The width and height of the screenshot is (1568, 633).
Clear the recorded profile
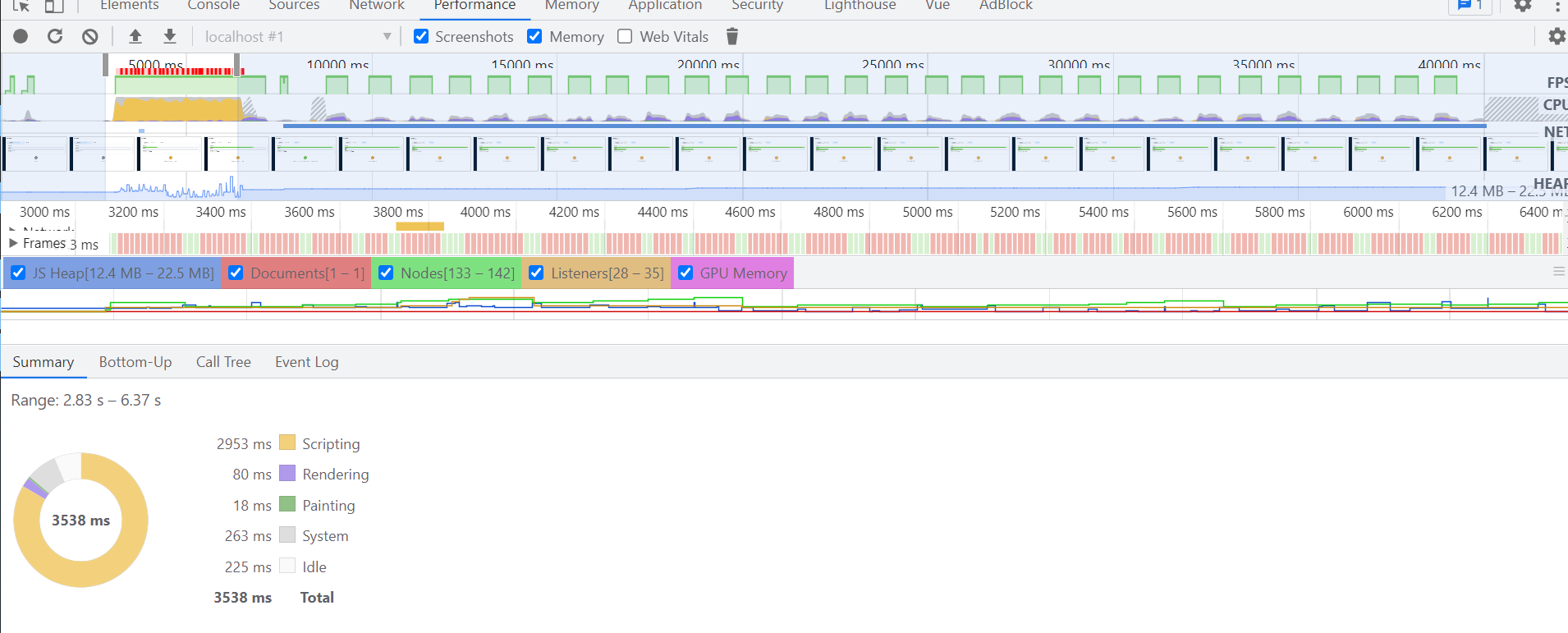(90, 36)
